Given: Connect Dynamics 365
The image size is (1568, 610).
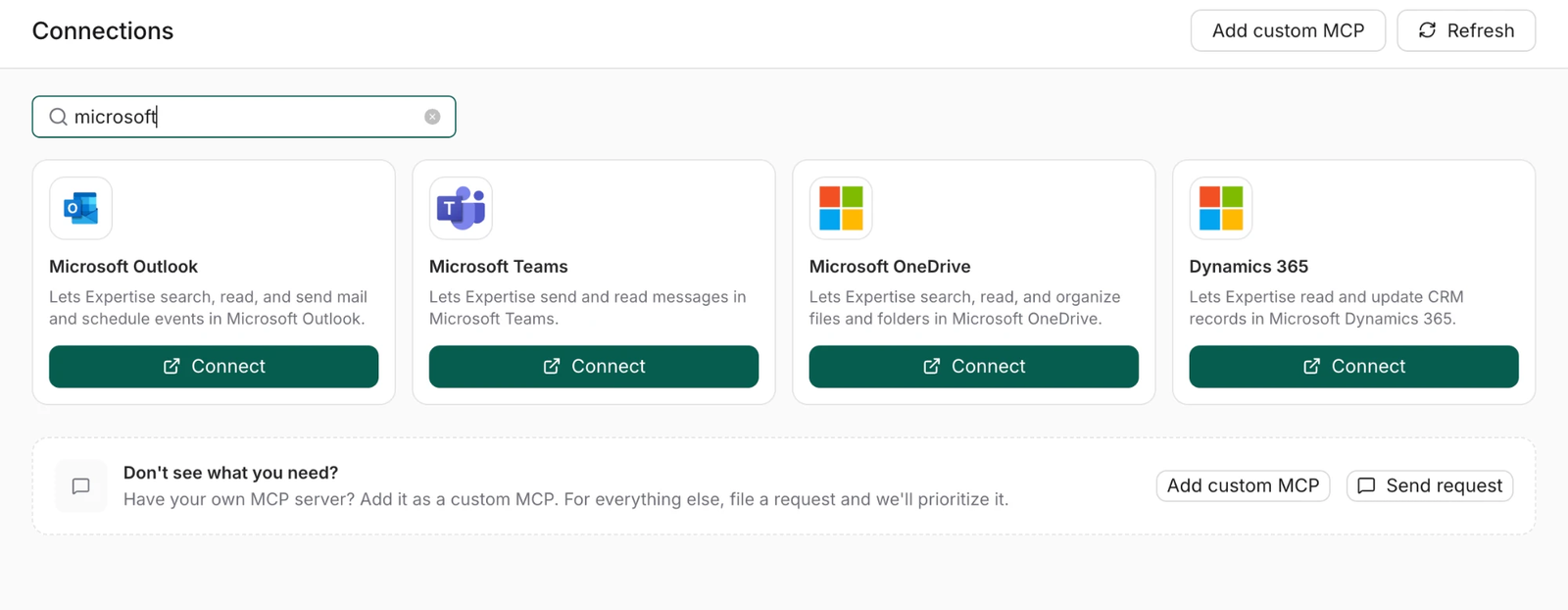Looking at the screenshot, I should click(1354, 366).
